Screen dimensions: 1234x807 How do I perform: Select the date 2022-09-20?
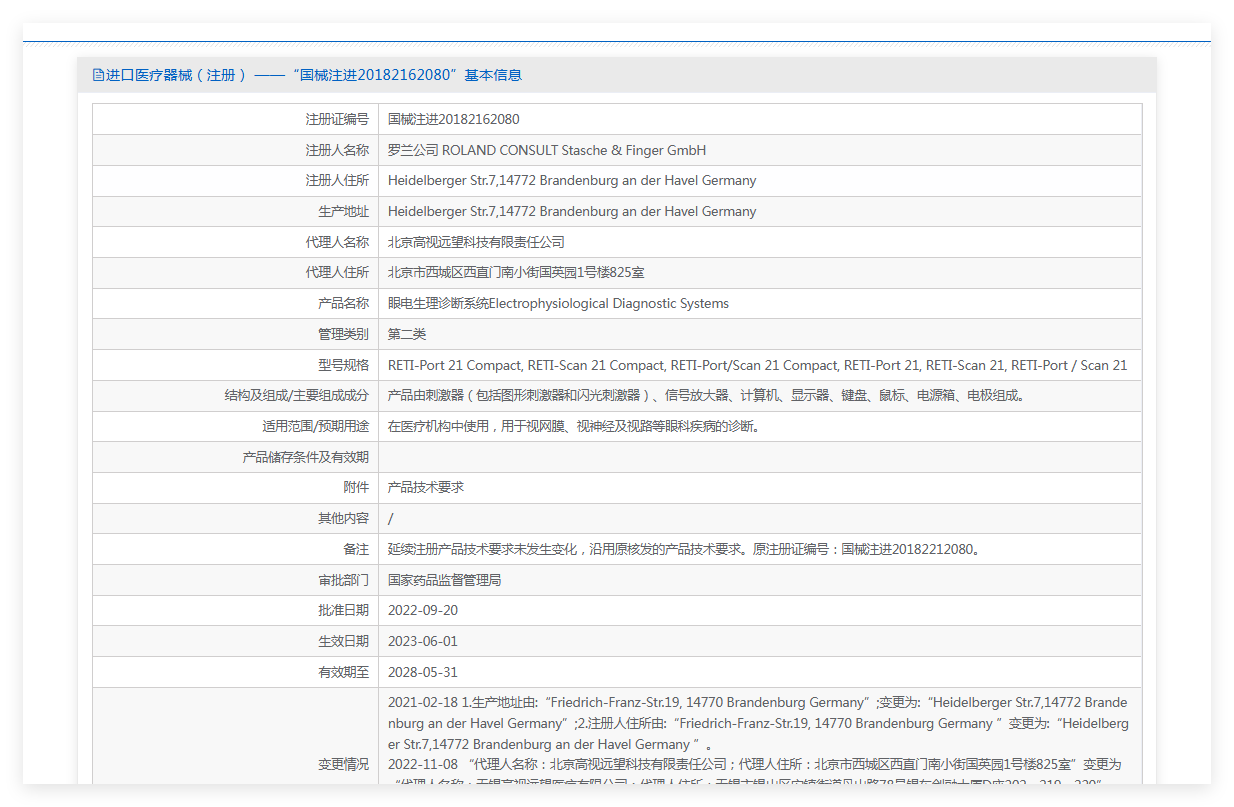(x=423, y=611)
